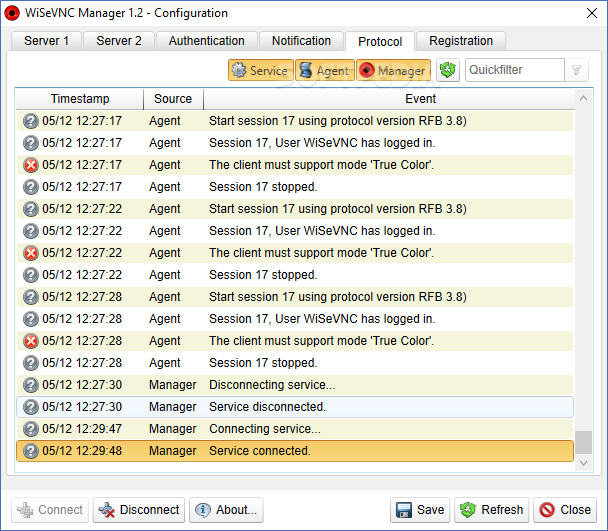
Task: Click the error icon at 12:27:28
Action: pyautogui.click(x=31, y=341)
